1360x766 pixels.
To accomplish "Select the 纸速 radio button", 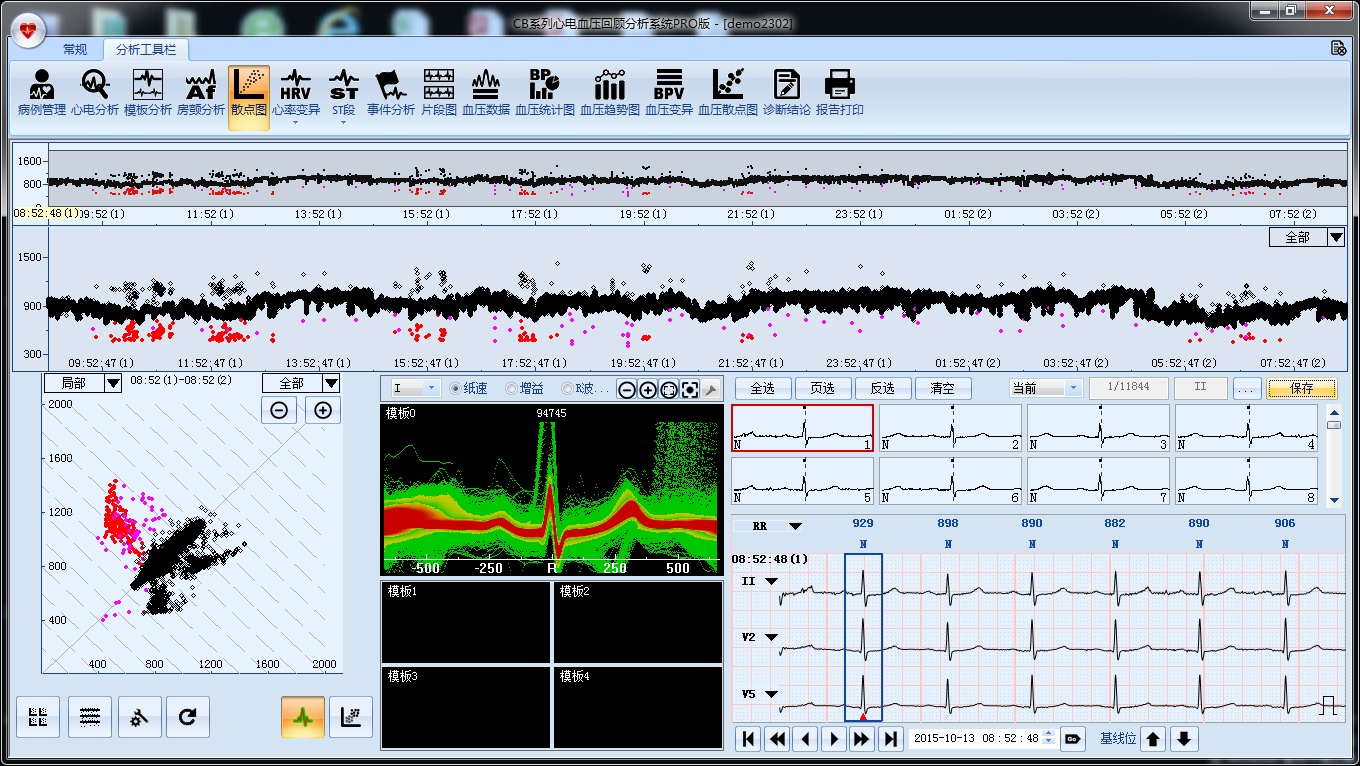I will point(456,389).
